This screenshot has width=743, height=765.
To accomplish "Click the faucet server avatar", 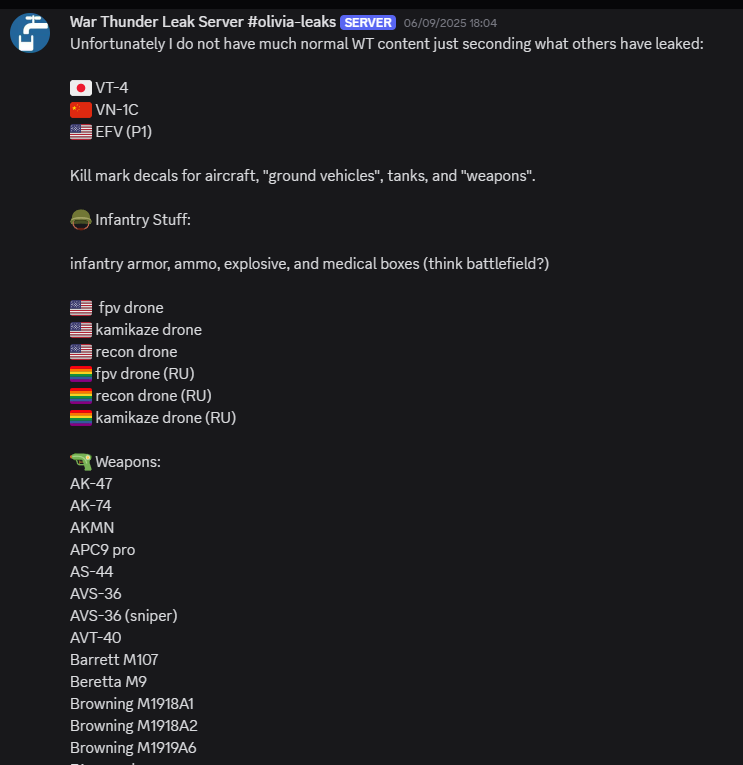I will [30, 33].
